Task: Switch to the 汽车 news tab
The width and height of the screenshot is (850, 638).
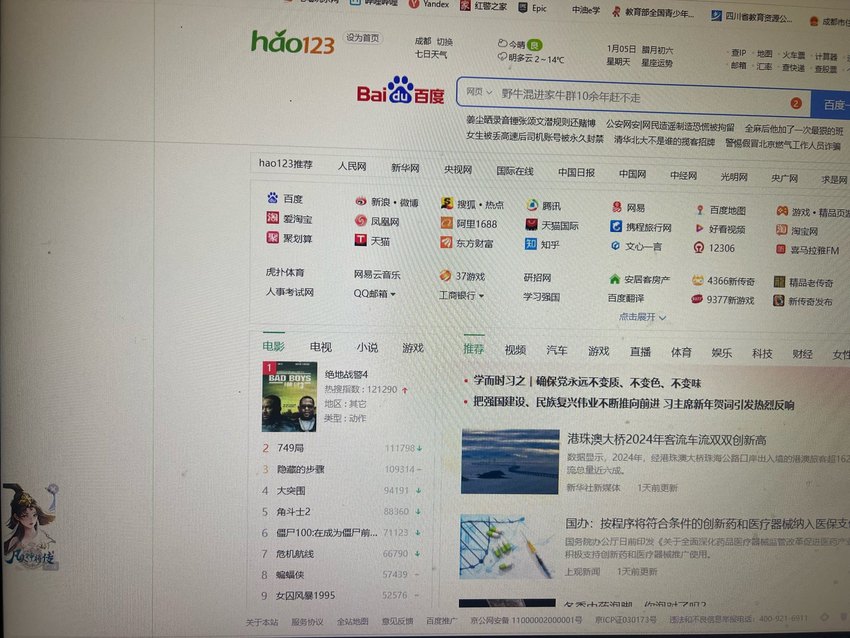Action: pyautogui.click(x=557, y=350)
